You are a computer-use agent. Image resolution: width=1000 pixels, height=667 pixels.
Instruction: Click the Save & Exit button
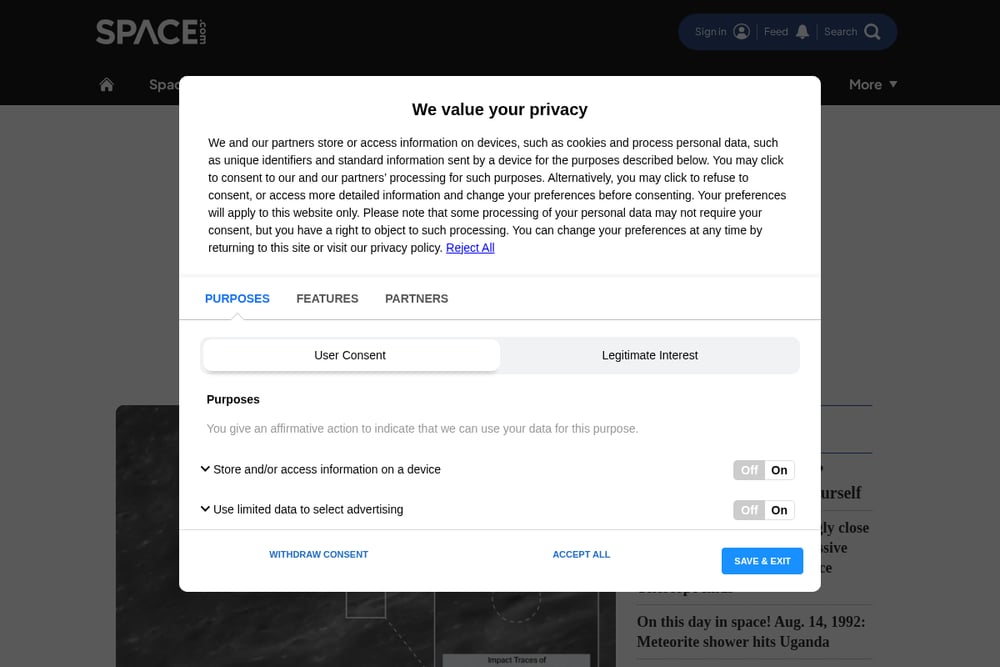coord(762,561)
